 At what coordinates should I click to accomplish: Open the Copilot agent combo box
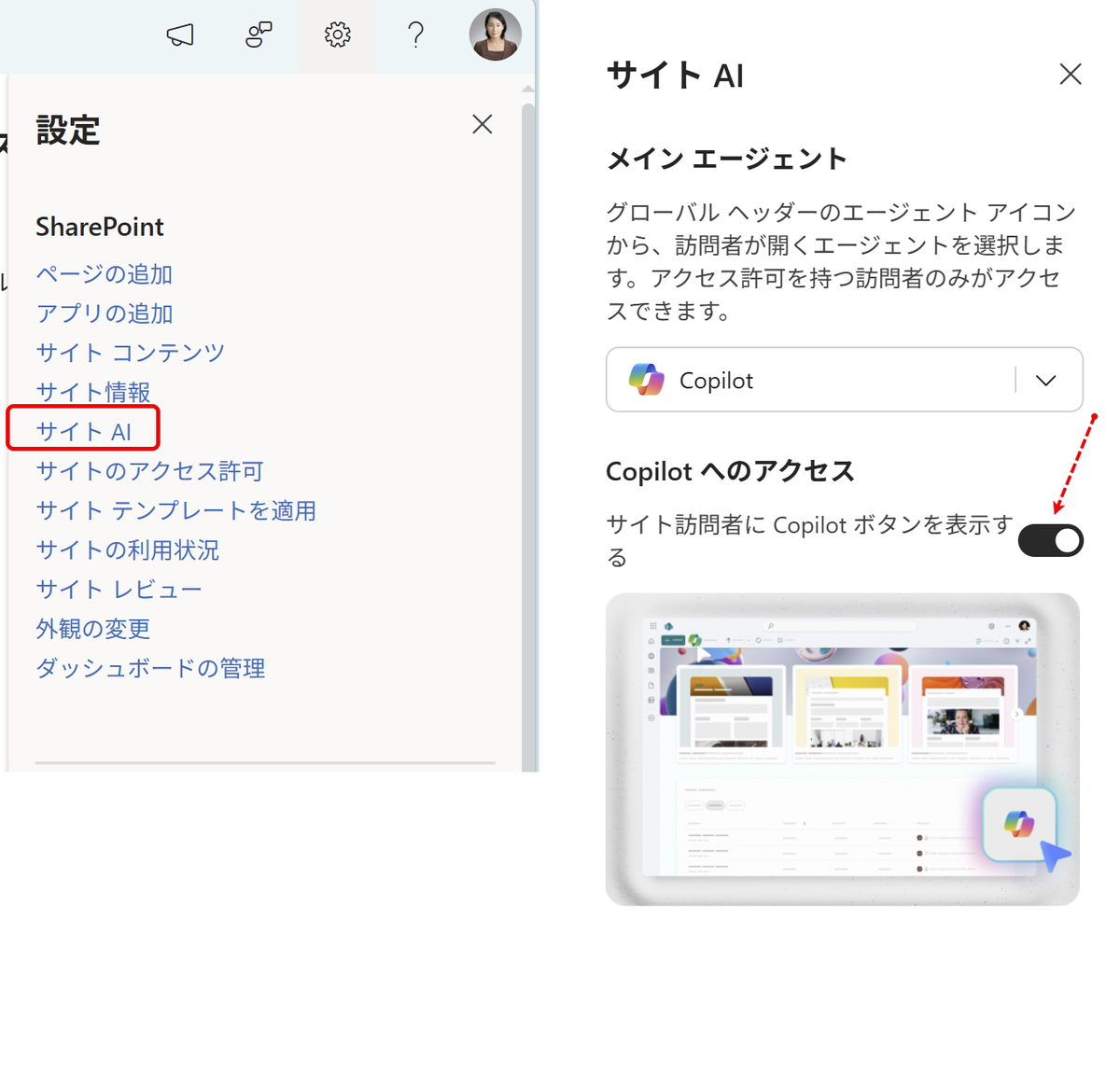844,380
